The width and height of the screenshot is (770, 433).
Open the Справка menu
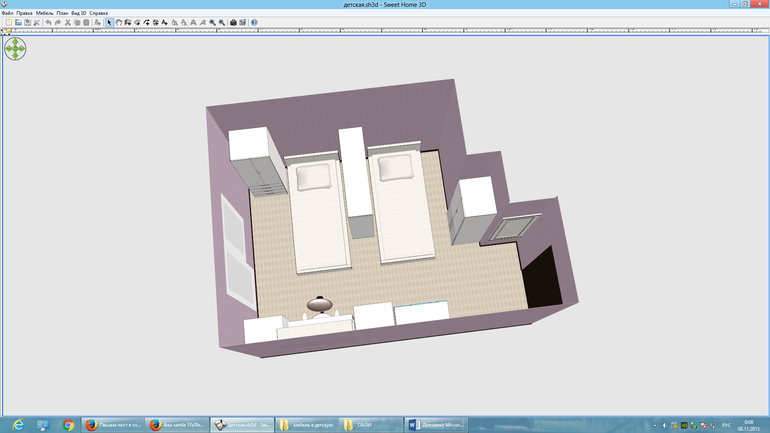click(99, 13)
